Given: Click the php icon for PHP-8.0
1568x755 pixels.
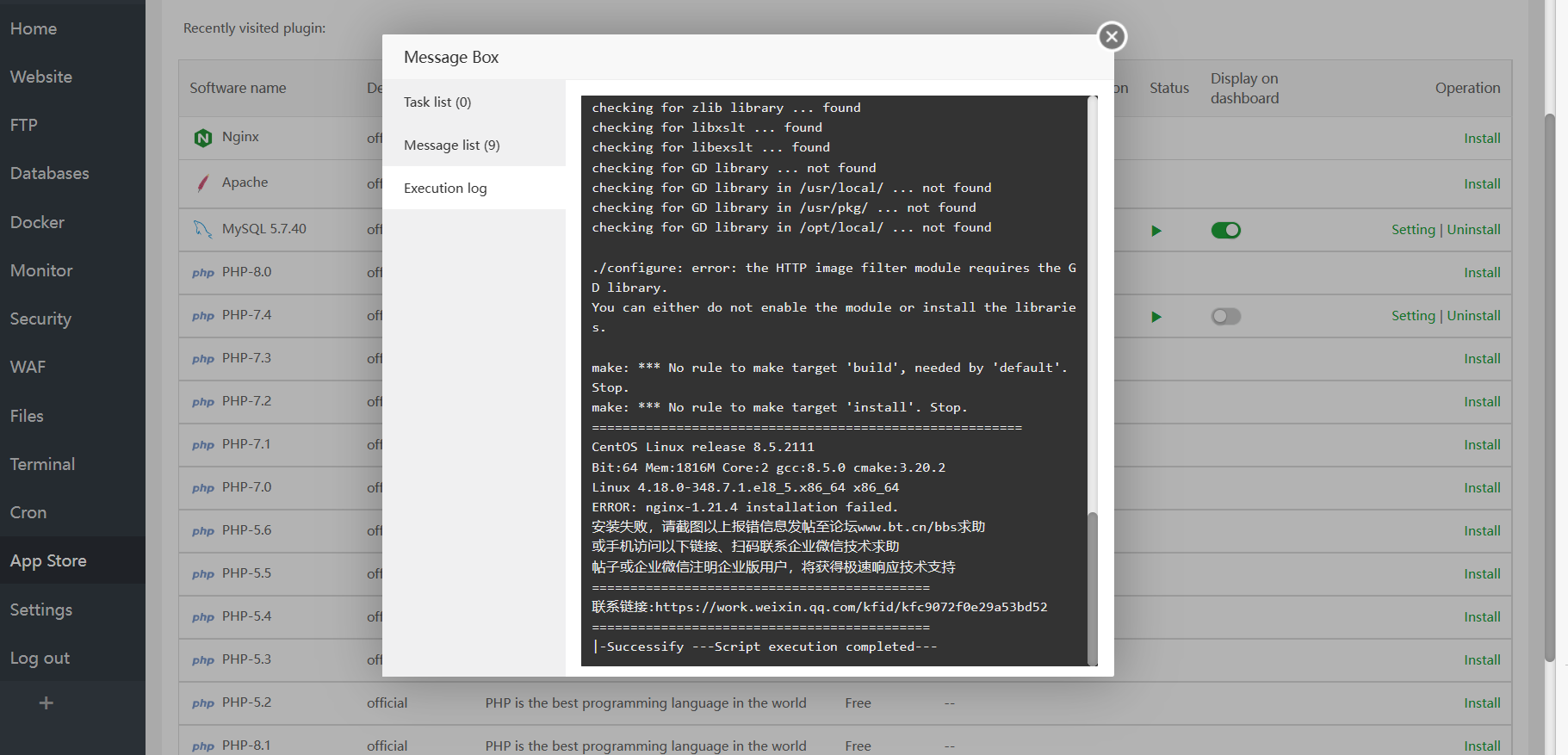Looking at the screenshot, I should [x=203, y=273].
